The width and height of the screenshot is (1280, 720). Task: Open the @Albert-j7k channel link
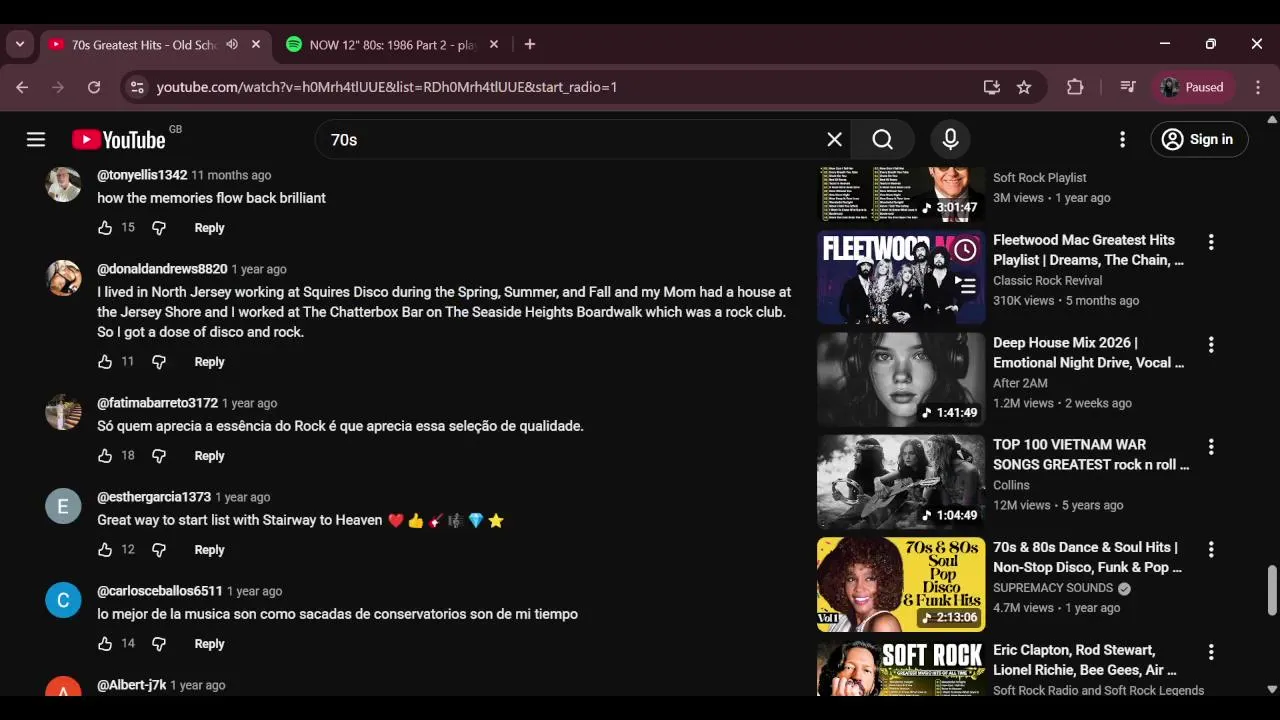pos(131,685)
